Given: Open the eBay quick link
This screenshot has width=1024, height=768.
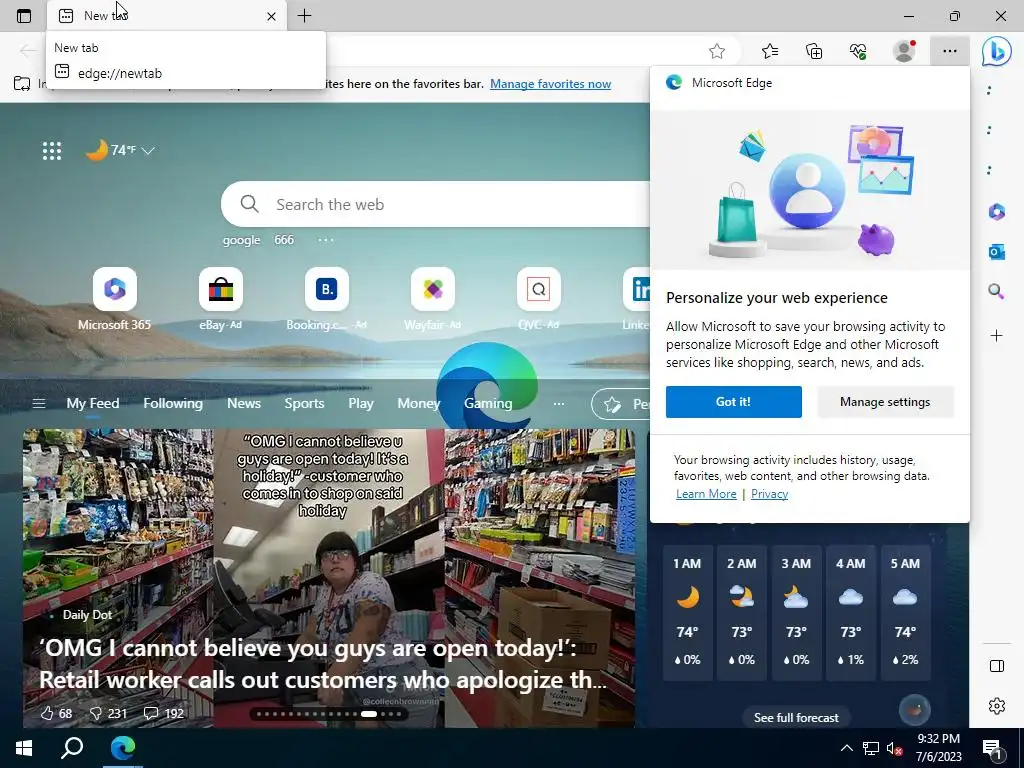Looking at the screenshot, I should [x=221, y=299].
